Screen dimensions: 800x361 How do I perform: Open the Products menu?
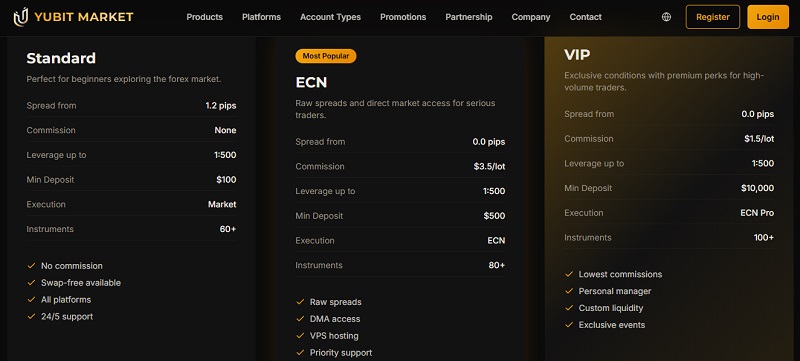[x=205, y=17]
